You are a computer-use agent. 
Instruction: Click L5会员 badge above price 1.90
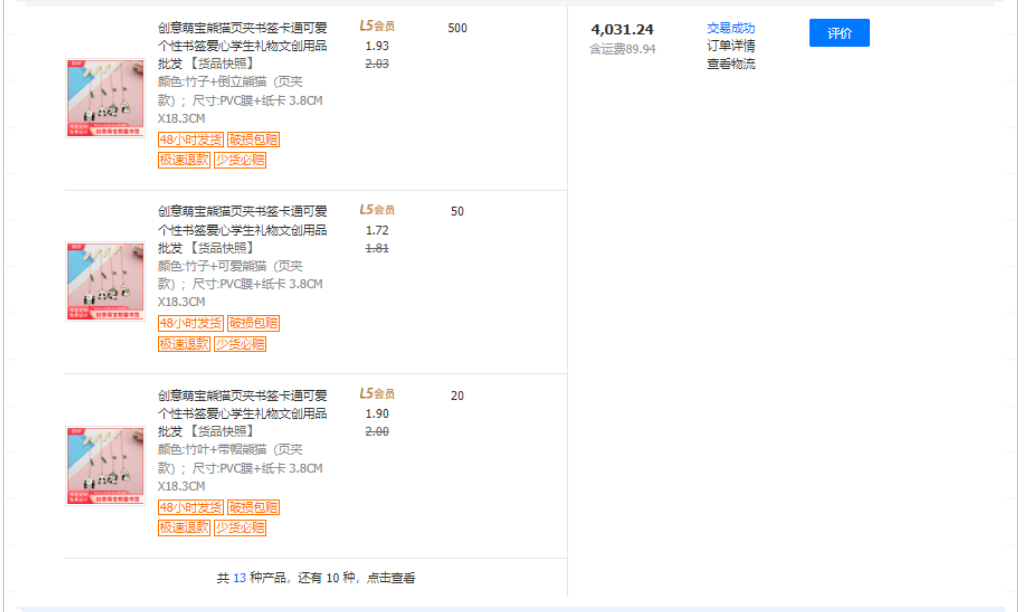pyautogui.click(x=377, y=394)
